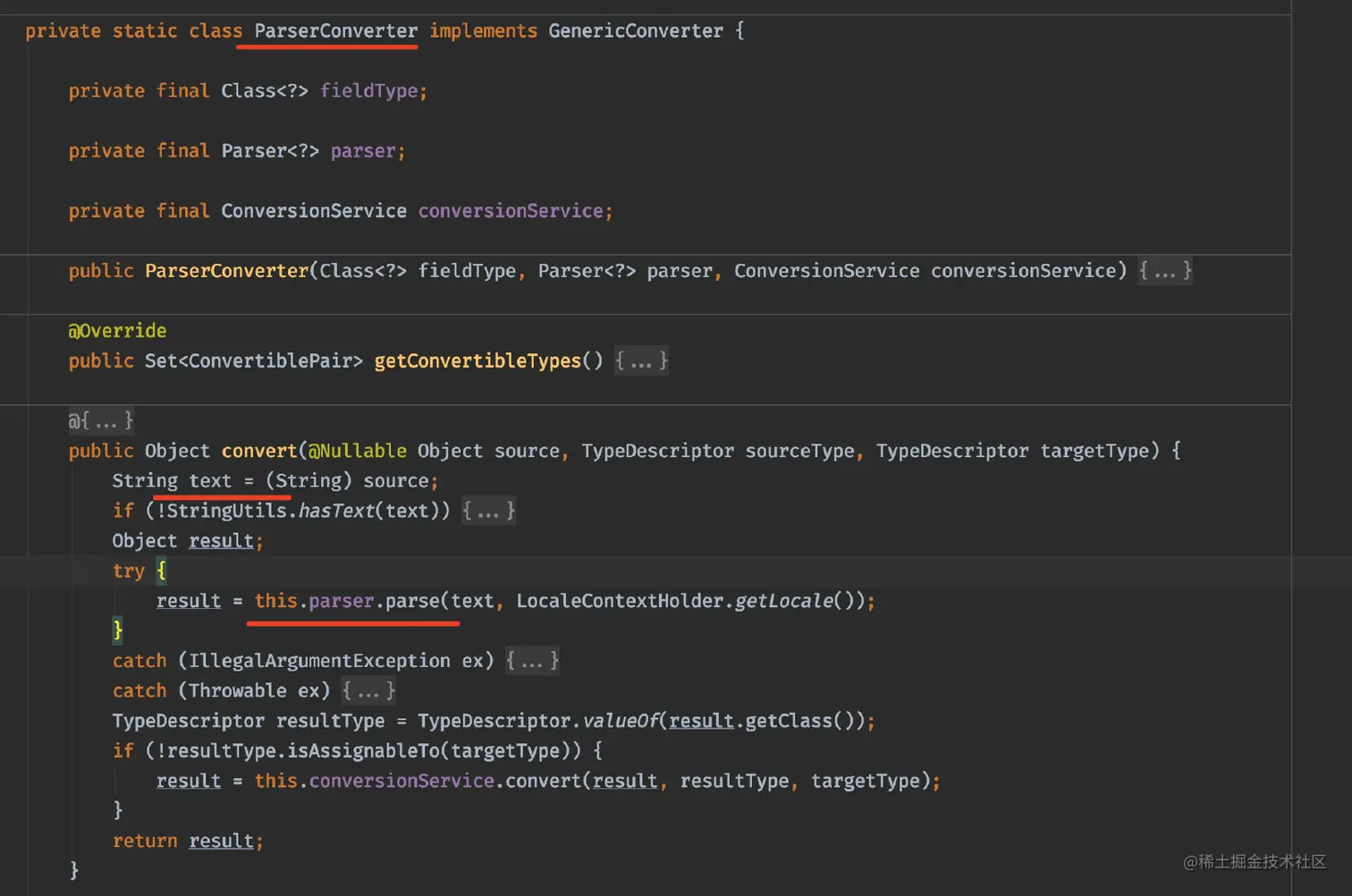Click the Object result declaration
Viewport: 1352px width, 896px height.
pyautogui.click(x=188, y=541)
